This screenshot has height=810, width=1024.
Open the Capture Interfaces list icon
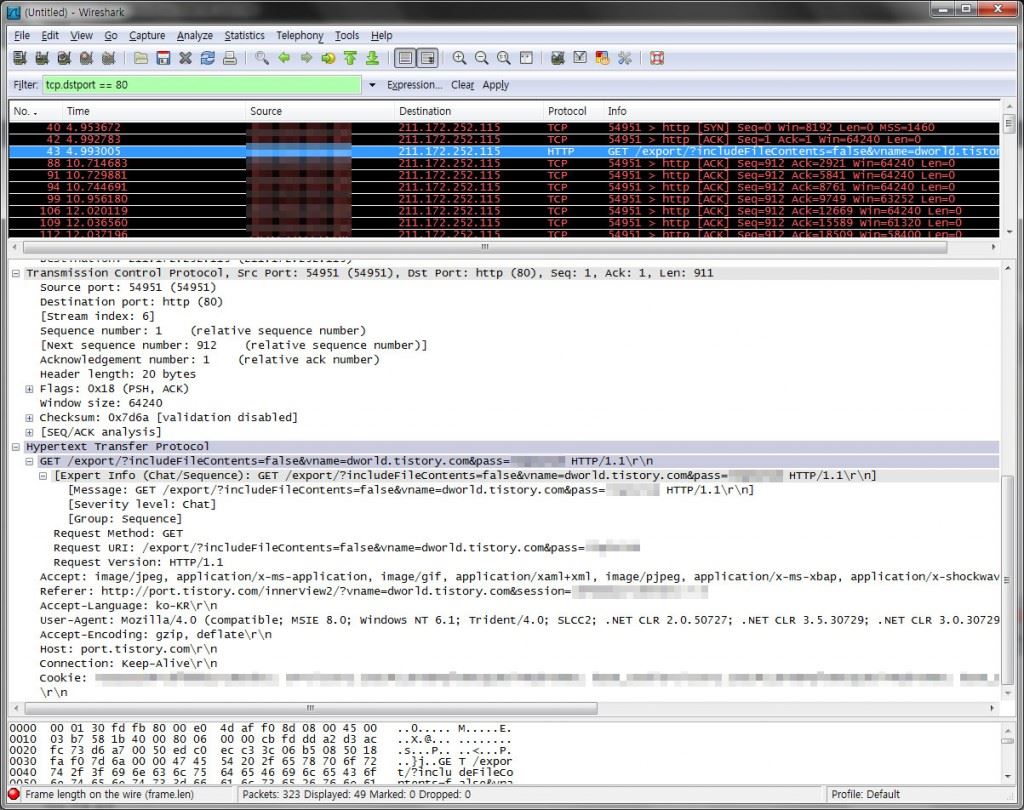(19, 58)
